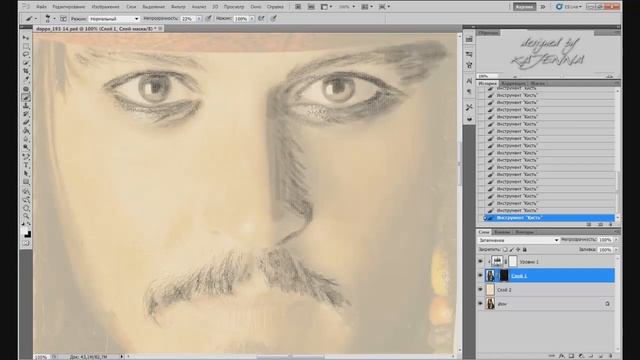Select the Hand tool
640x360 pixels.
[x=26, y=208]
